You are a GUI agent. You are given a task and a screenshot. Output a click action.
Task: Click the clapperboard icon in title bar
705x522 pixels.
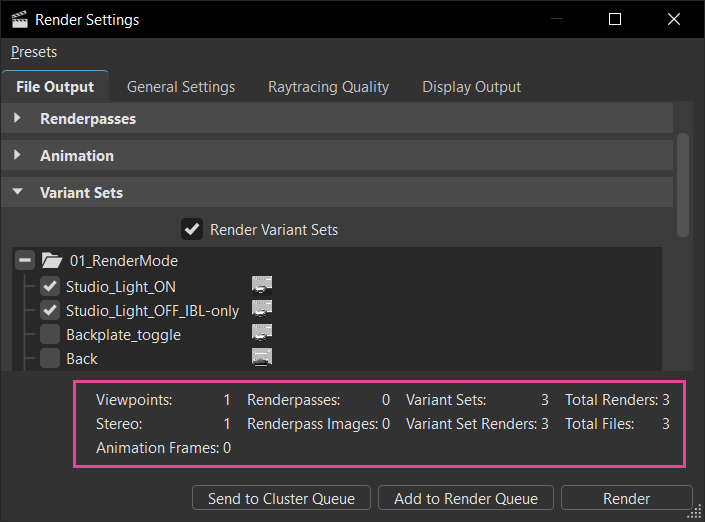pos(19,19)
